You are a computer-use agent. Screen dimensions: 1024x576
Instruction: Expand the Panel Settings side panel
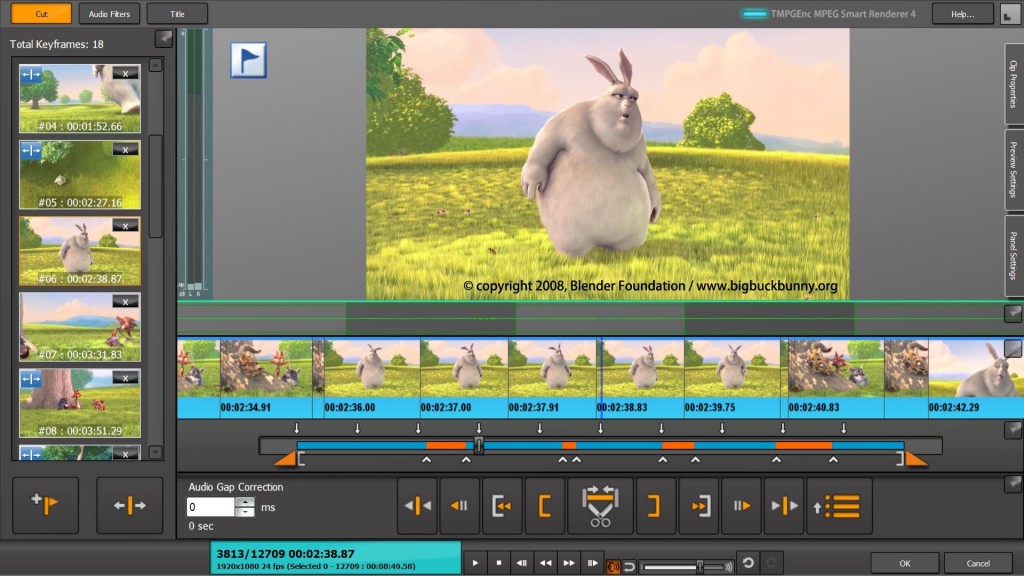tap(1013, 255)
